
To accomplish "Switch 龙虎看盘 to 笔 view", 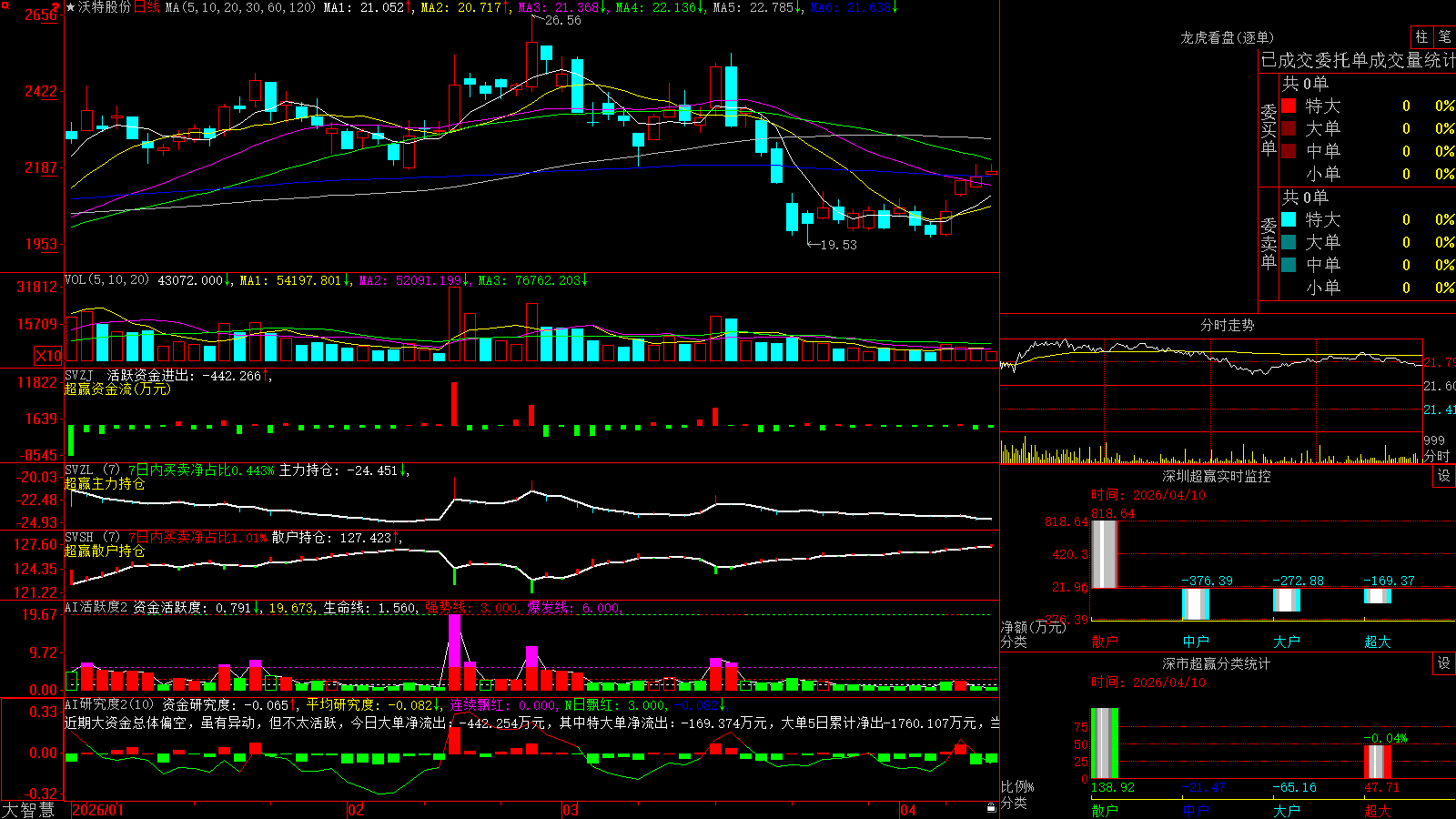I will coord(1444,36).
